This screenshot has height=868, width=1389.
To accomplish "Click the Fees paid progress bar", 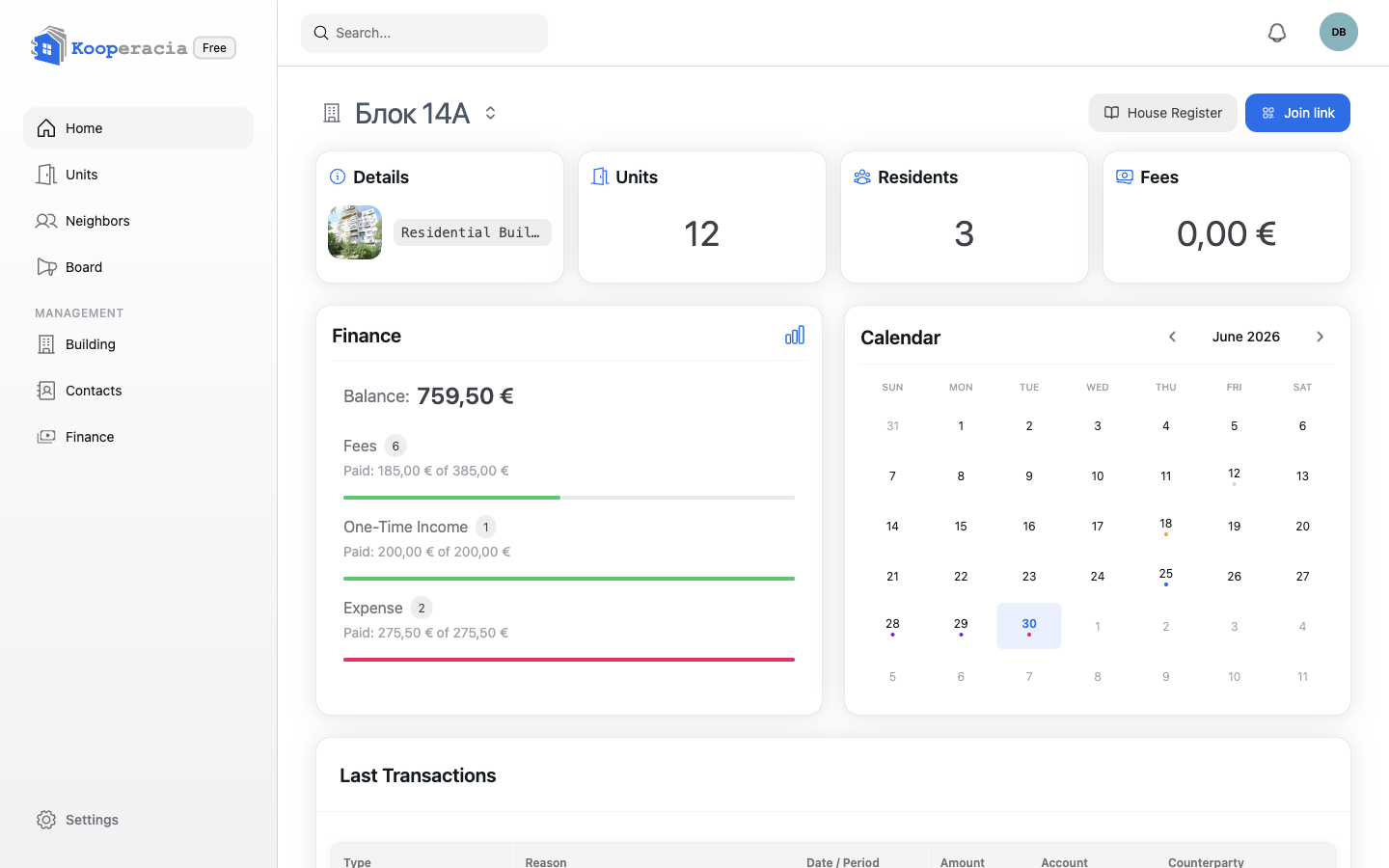I will 569,498.
